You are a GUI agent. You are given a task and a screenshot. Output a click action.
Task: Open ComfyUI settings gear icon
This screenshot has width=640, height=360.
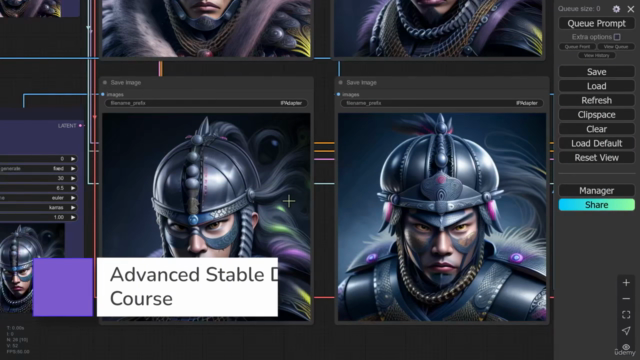616,9
